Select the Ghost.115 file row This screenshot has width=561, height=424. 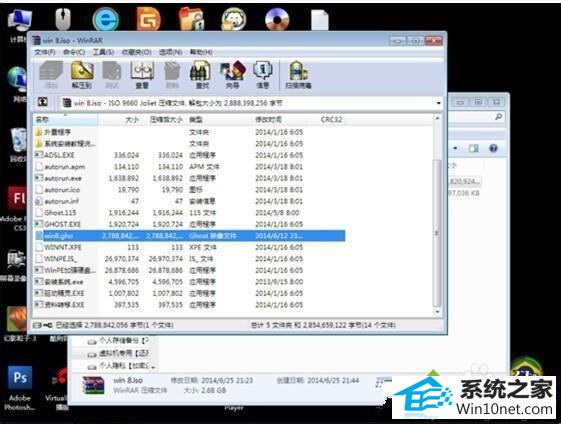[x=190, y=213]
